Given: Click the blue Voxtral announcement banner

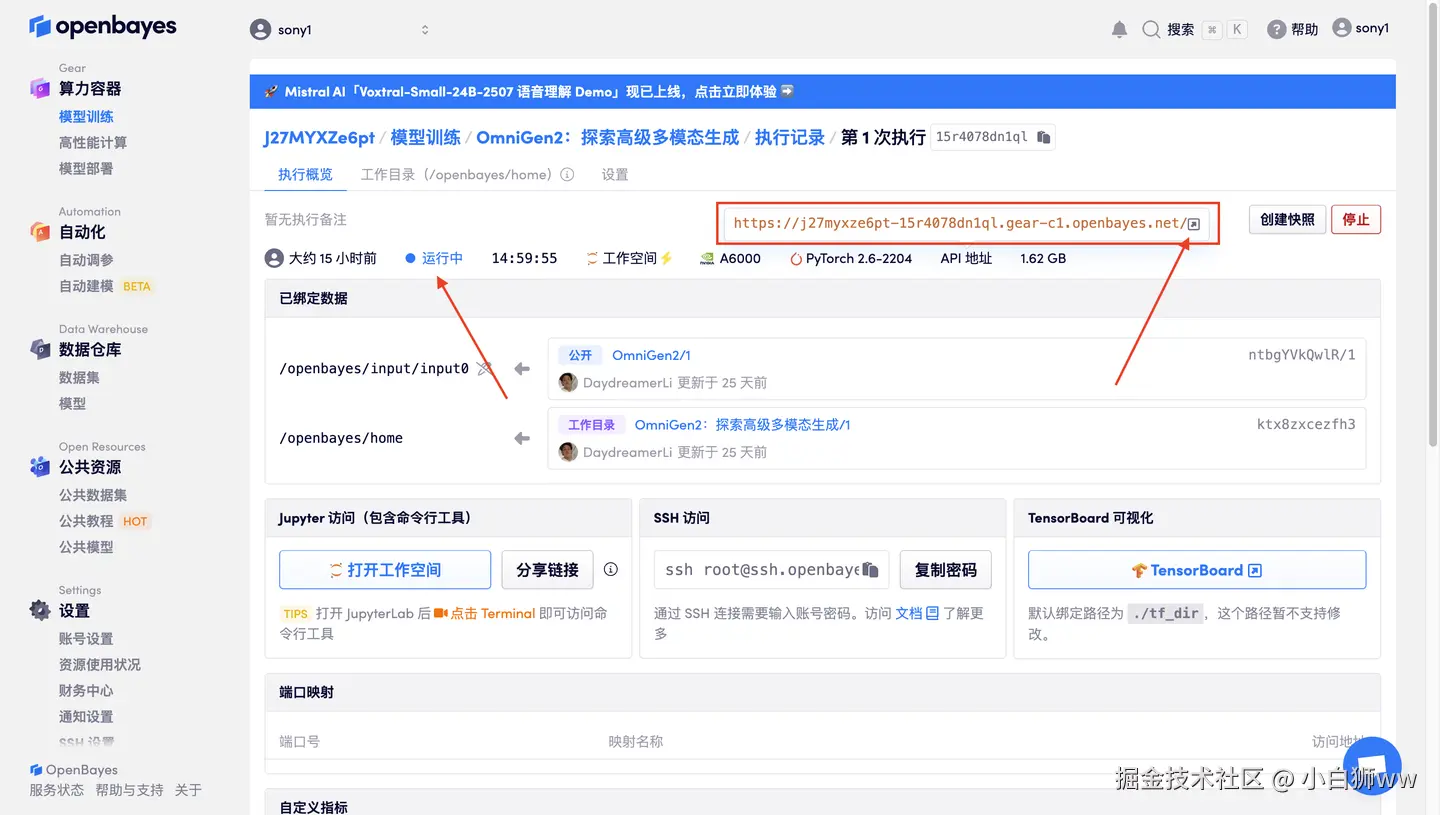Looking at the screenshot, I should pyautogui.click(x=822, y=91).
